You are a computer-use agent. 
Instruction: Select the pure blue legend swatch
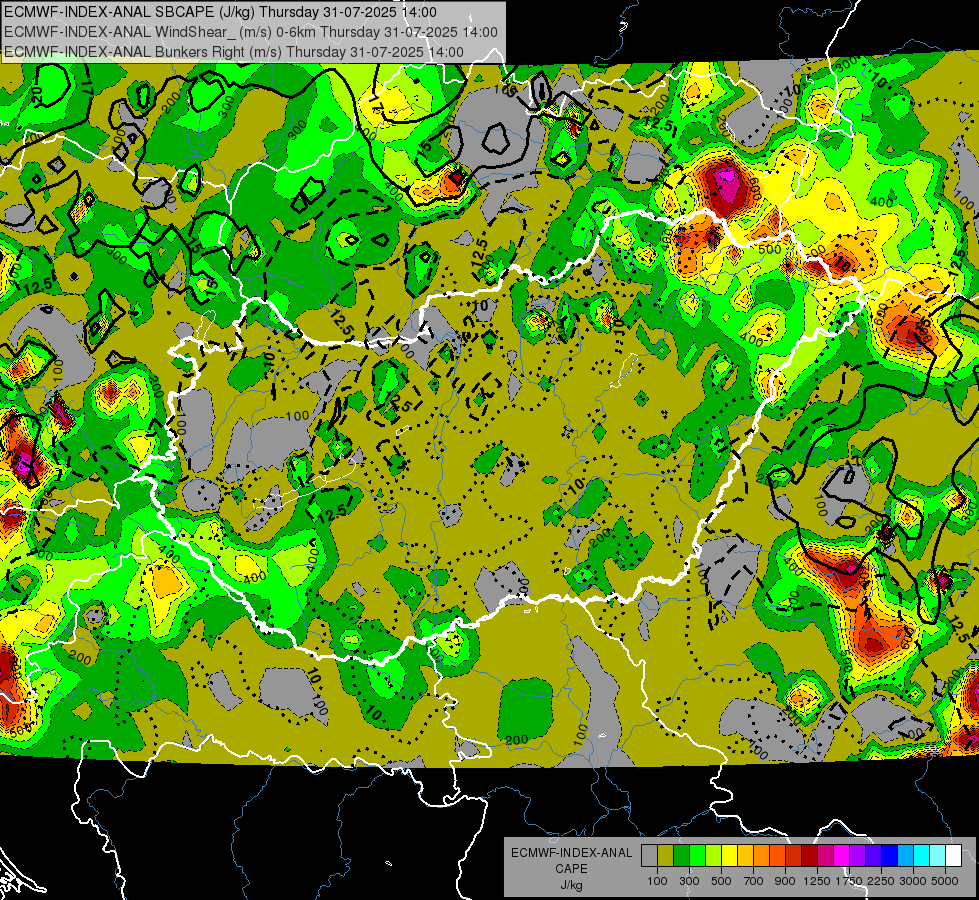pos(890,856)
